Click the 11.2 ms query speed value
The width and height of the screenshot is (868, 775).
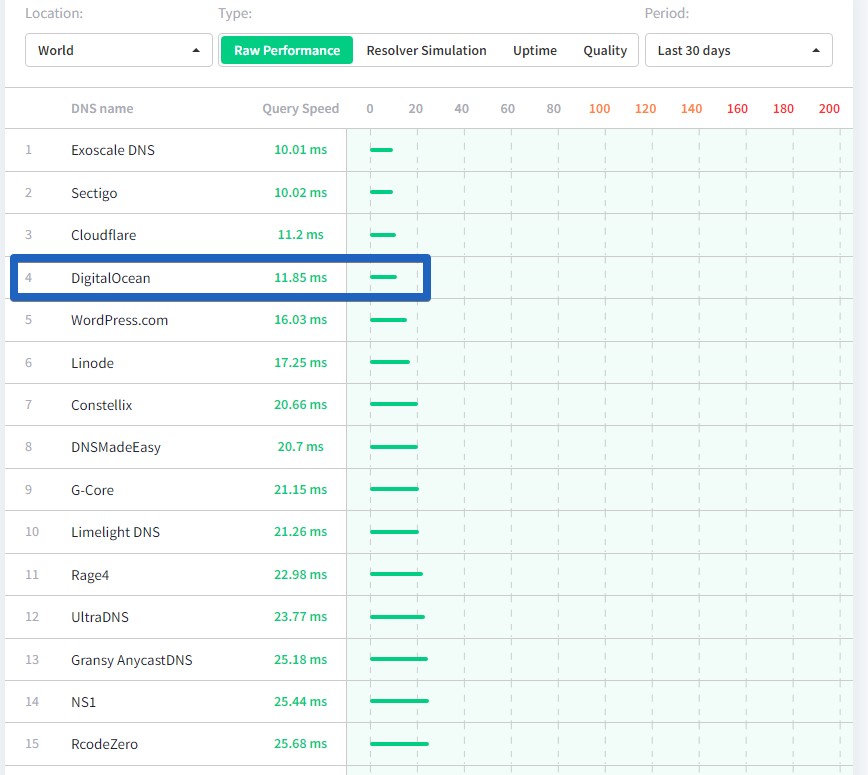tap(301, 235)
